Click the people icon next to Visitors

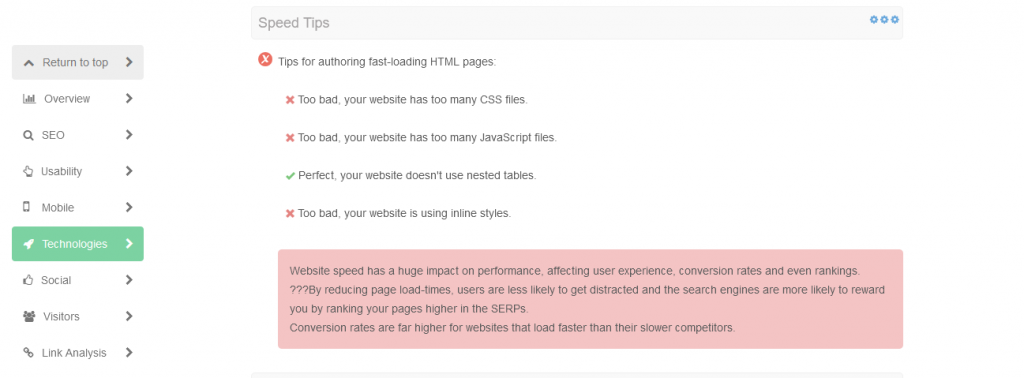pos(29,316)
